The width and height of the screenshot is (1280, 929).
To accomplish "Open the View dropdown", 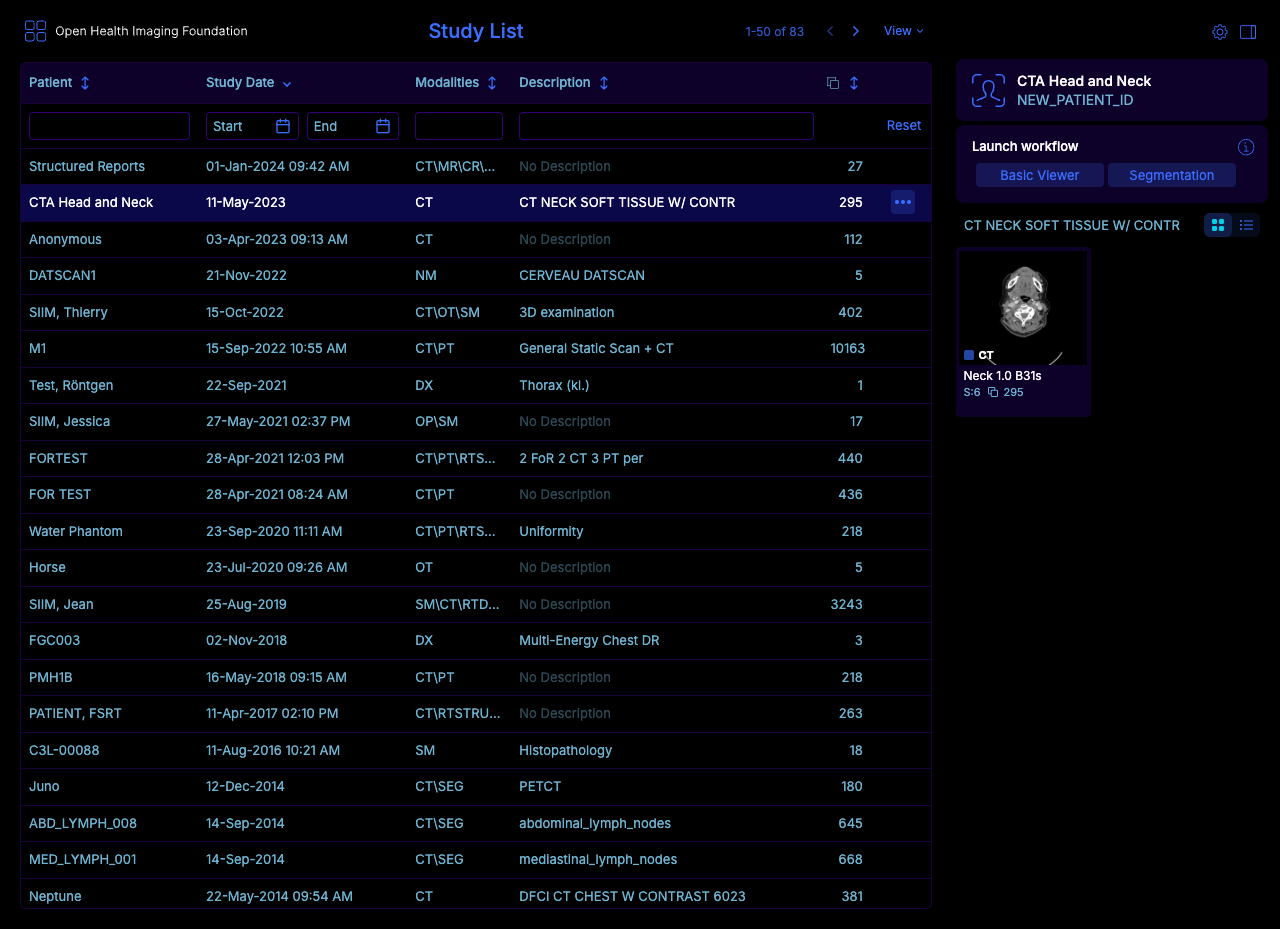I will [904, 31].
